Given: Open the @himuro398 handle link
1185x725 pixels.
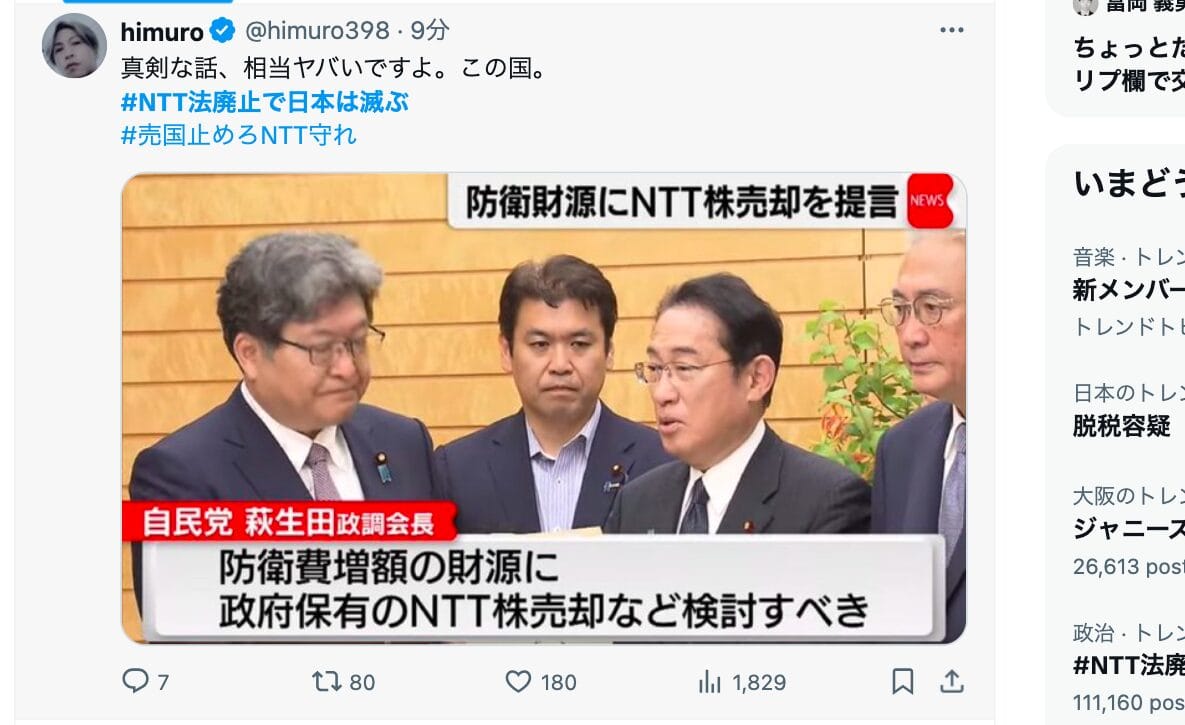Looking at the screenshot, I should pos(317,30).
